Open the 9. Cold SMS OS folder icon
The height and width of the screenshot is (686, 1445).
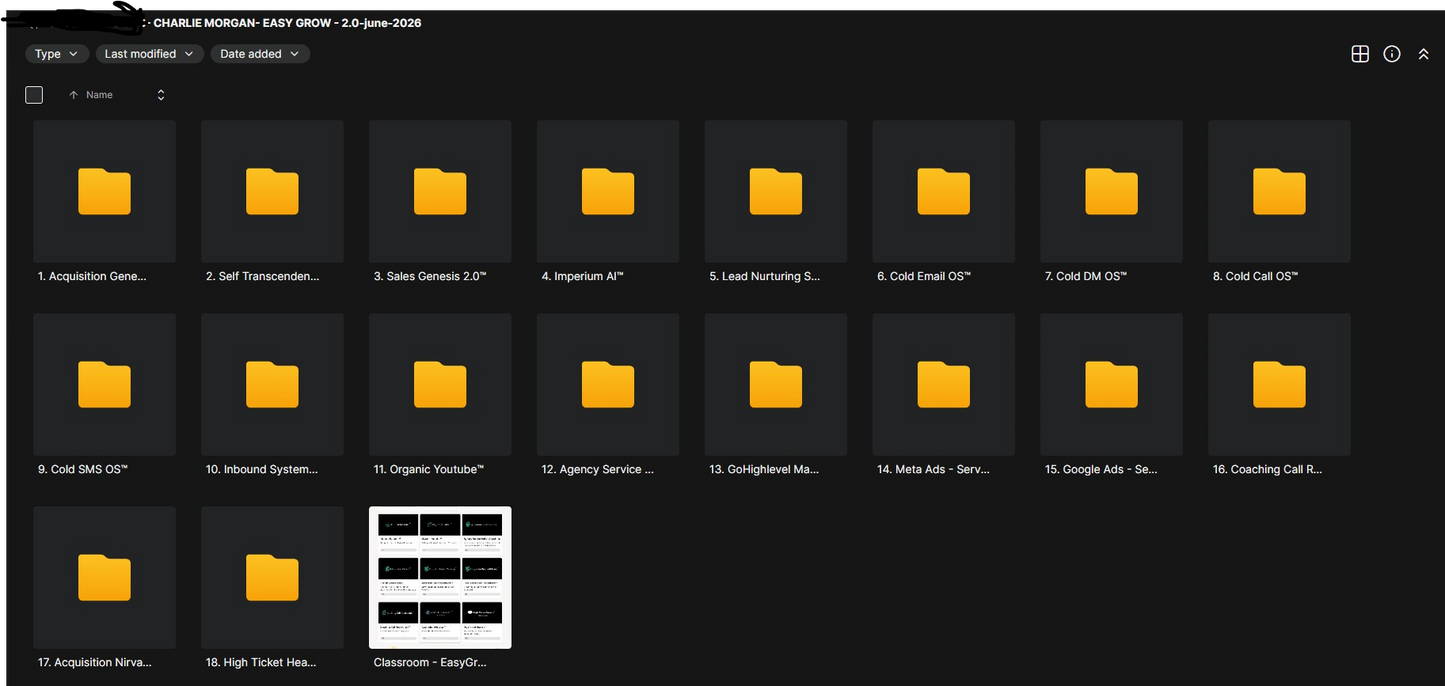104,384
